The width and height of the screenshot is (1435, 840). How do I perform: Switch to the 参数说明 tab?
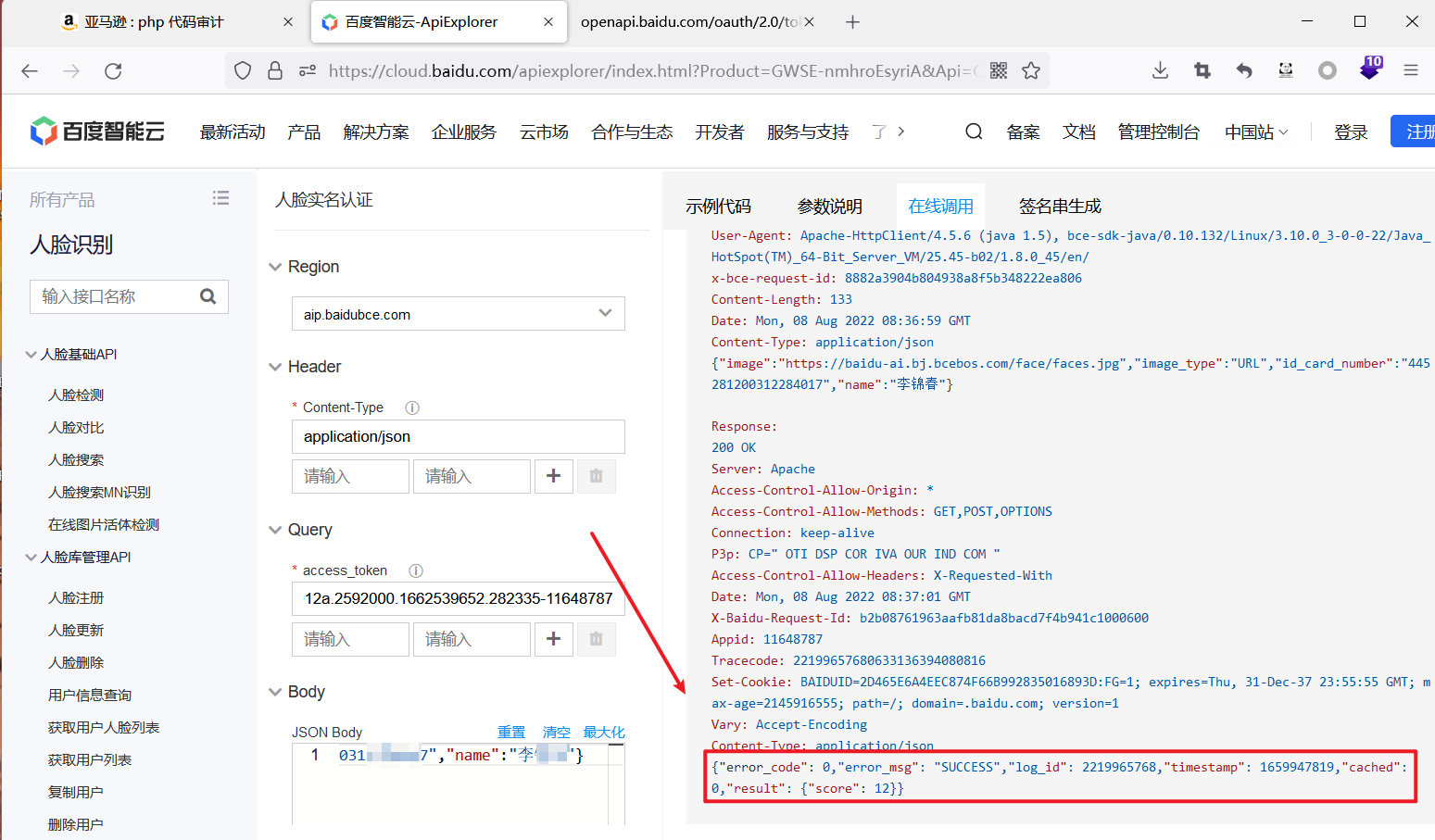[x=829, y=207]
